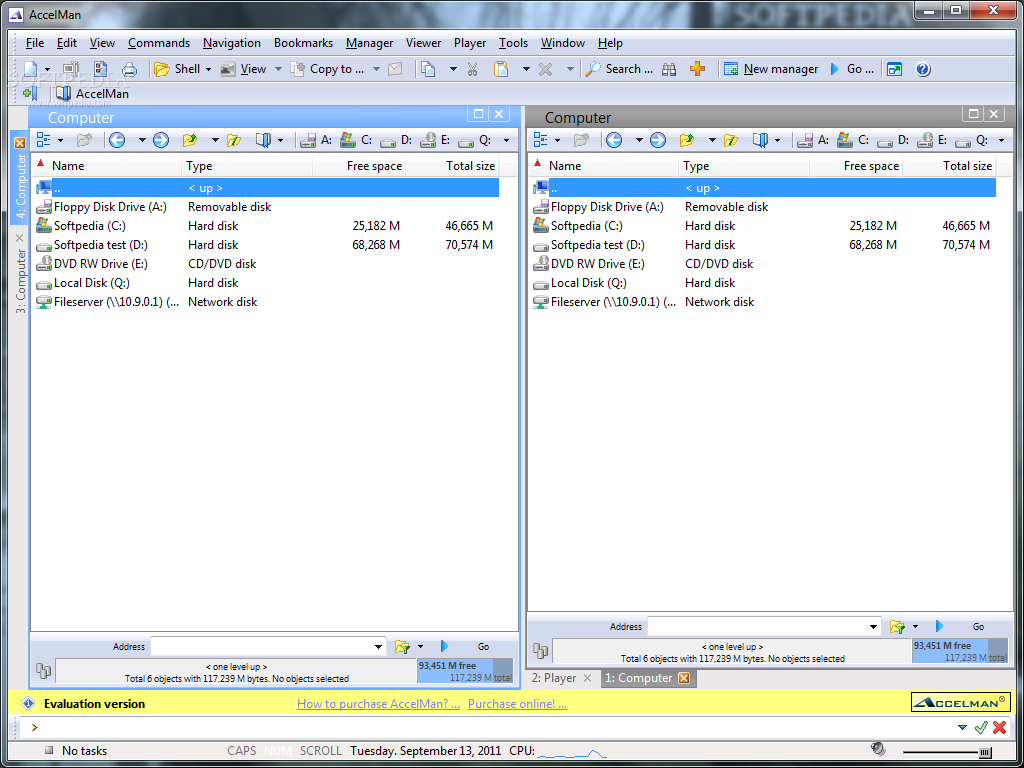Open the Commands menu
Screen dimensions: 1024x768
(x=159, y=43)
